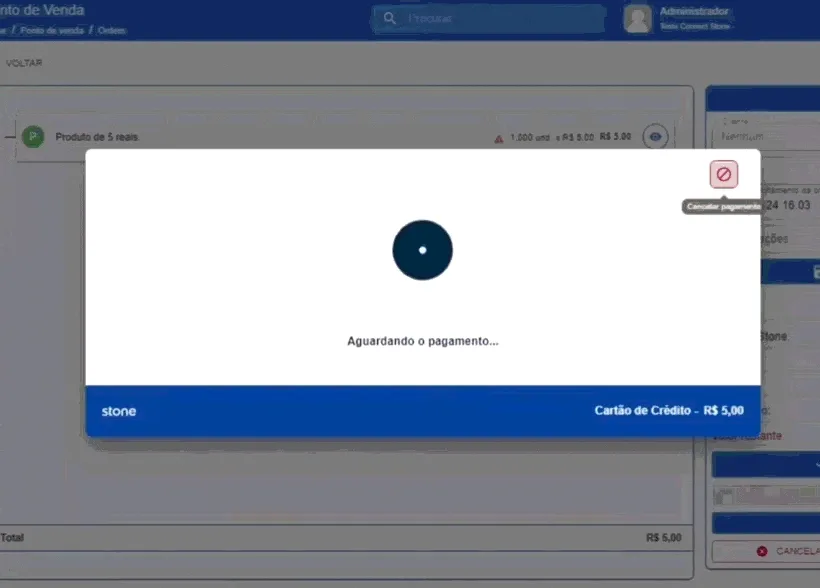
Task: Click the red X icon beside CANCELA
Action: (x=762, y=551)
